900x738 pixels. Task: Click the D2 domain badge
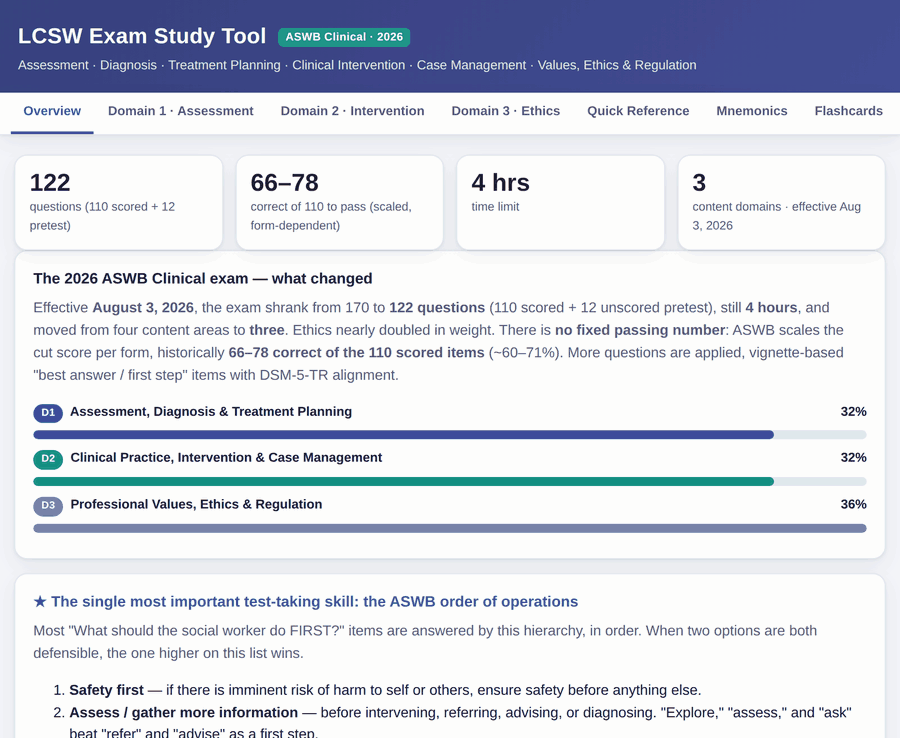pos(48,459)
